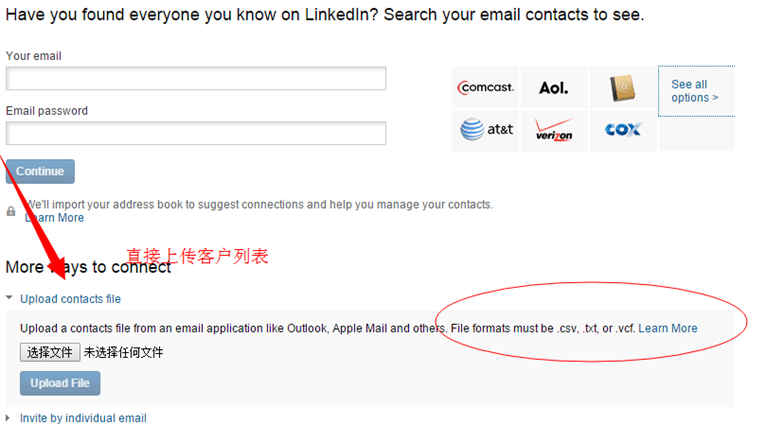The image size is (757, 431).
Task: Click the 选择文件 choose file button
Action: tap(50, 352)
